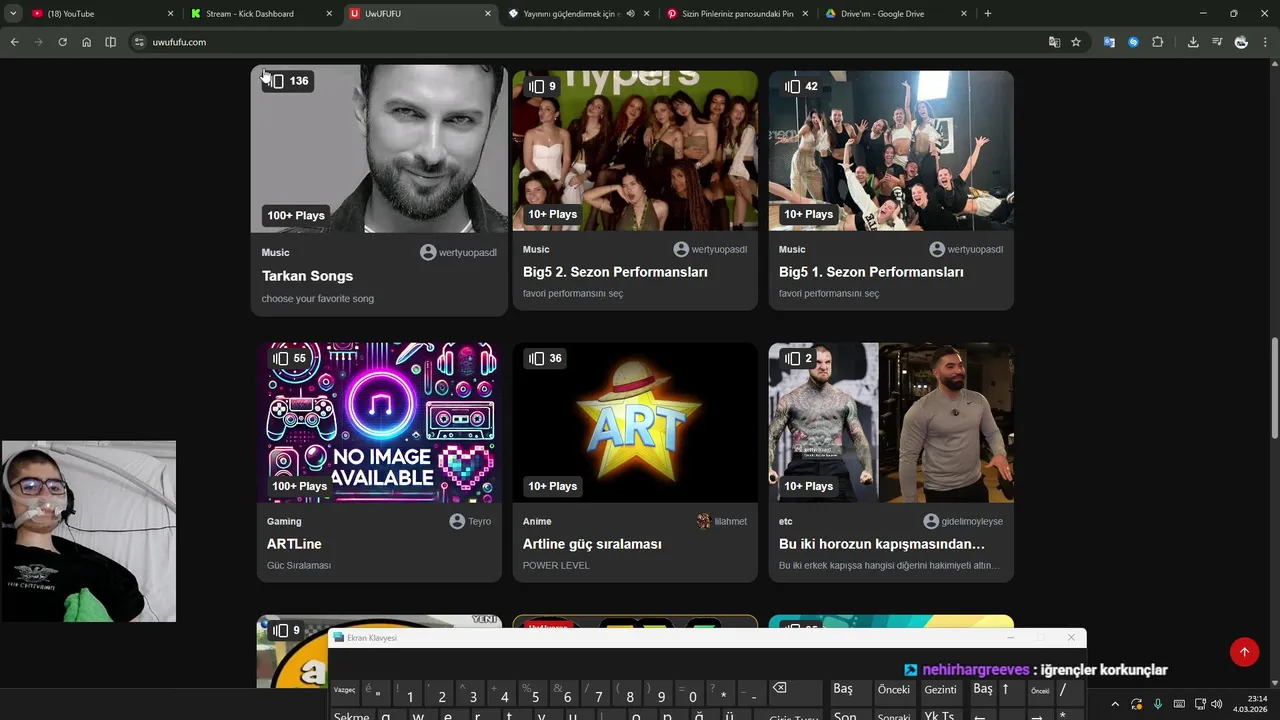
Task: Open the volume tray icon
Action: (1216, 705)
